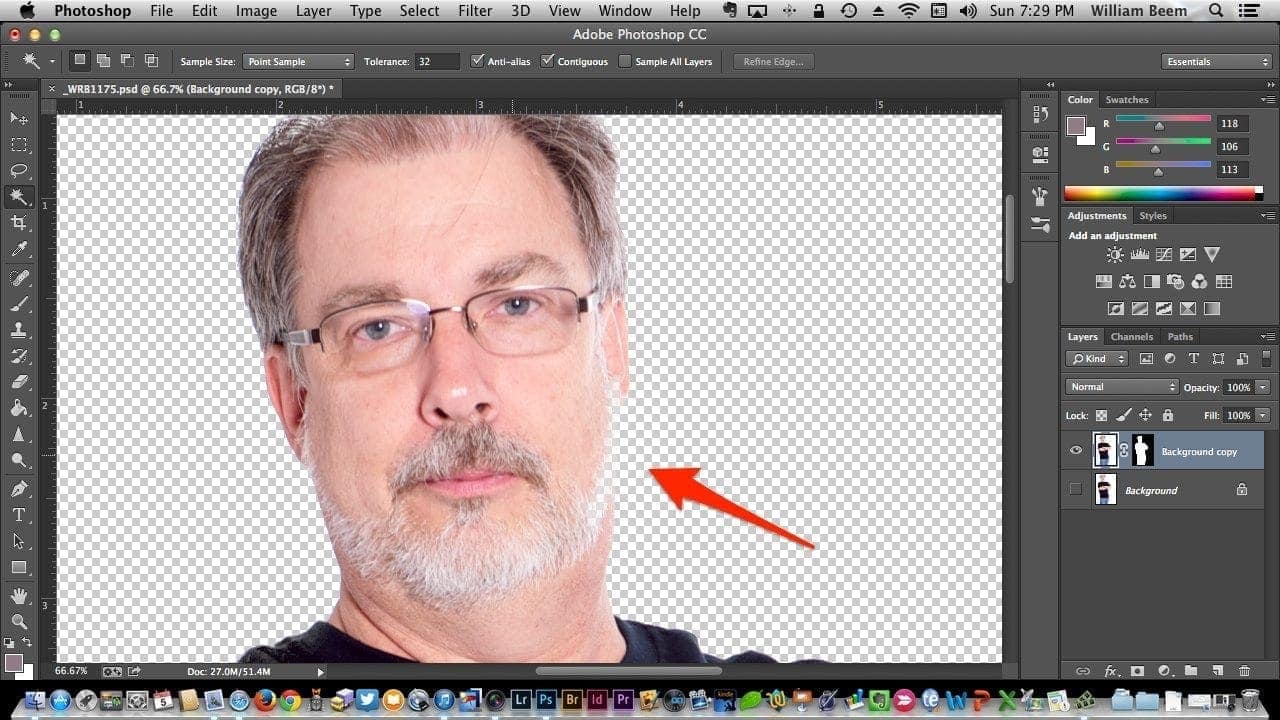Open the Fill slider dropdown arrow
This screenshot has width=1280, height=720.
(1263, 415)
